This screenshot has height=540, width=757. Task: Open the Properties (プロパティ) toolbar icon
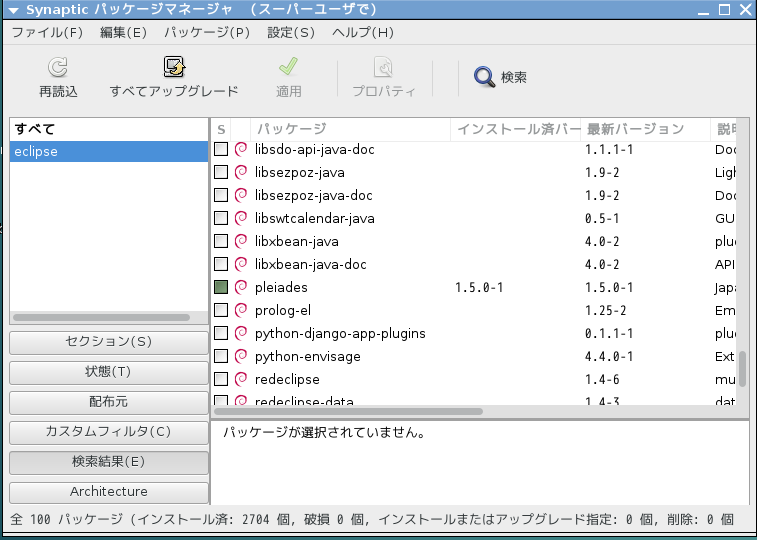(x=383, y=67)
